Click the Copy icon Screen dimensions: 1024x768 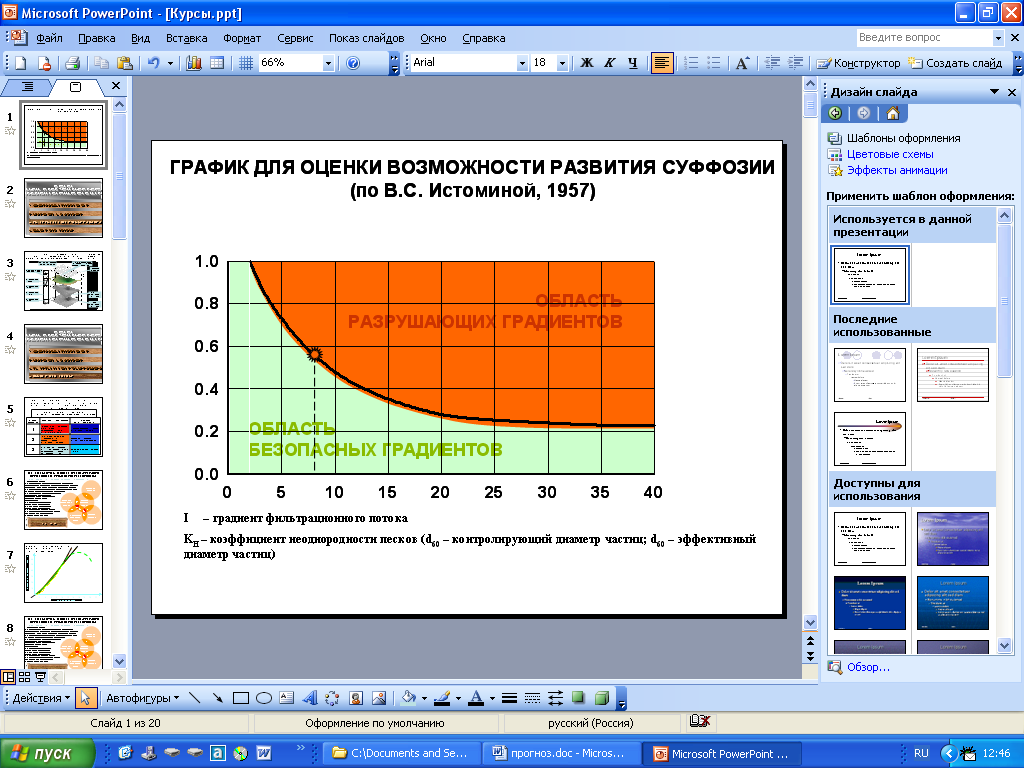101,63
